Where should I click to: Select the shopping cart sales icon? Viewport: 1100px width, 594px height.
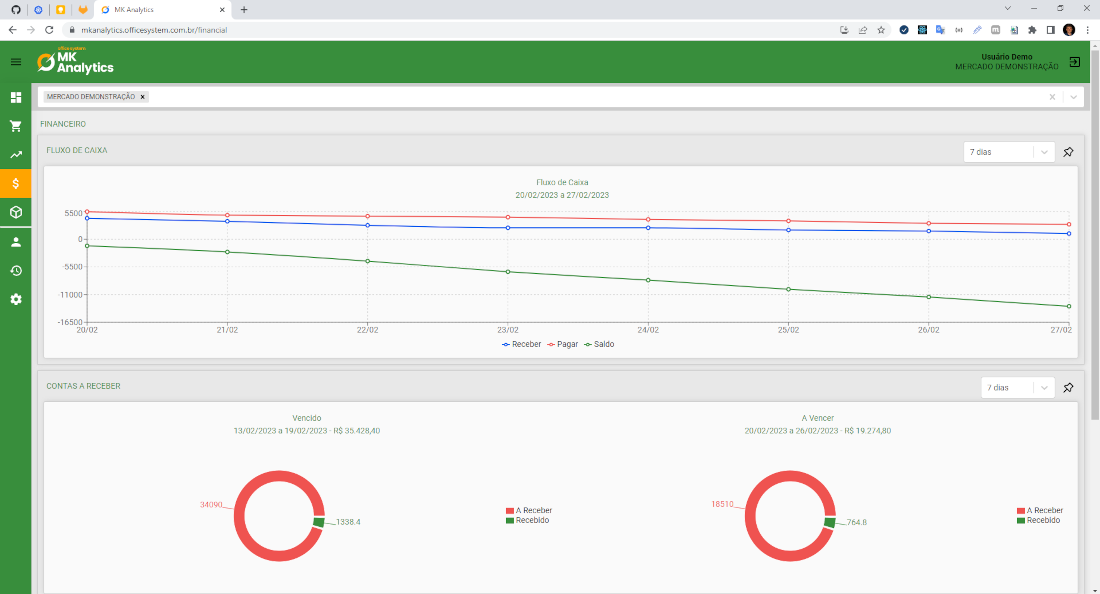(x=14, y=126)
